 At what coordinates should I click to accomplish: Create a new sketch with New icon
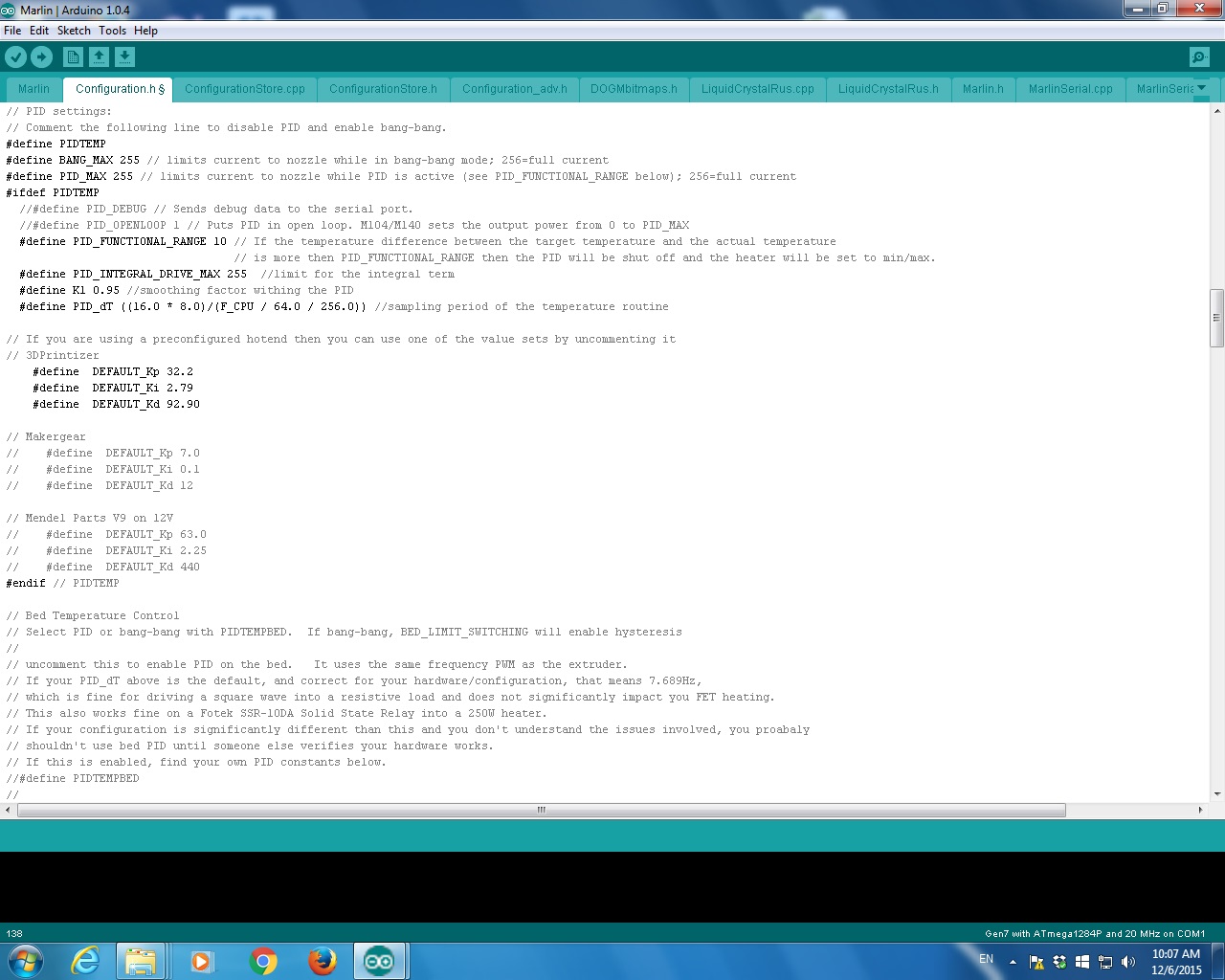coord(73,57)
